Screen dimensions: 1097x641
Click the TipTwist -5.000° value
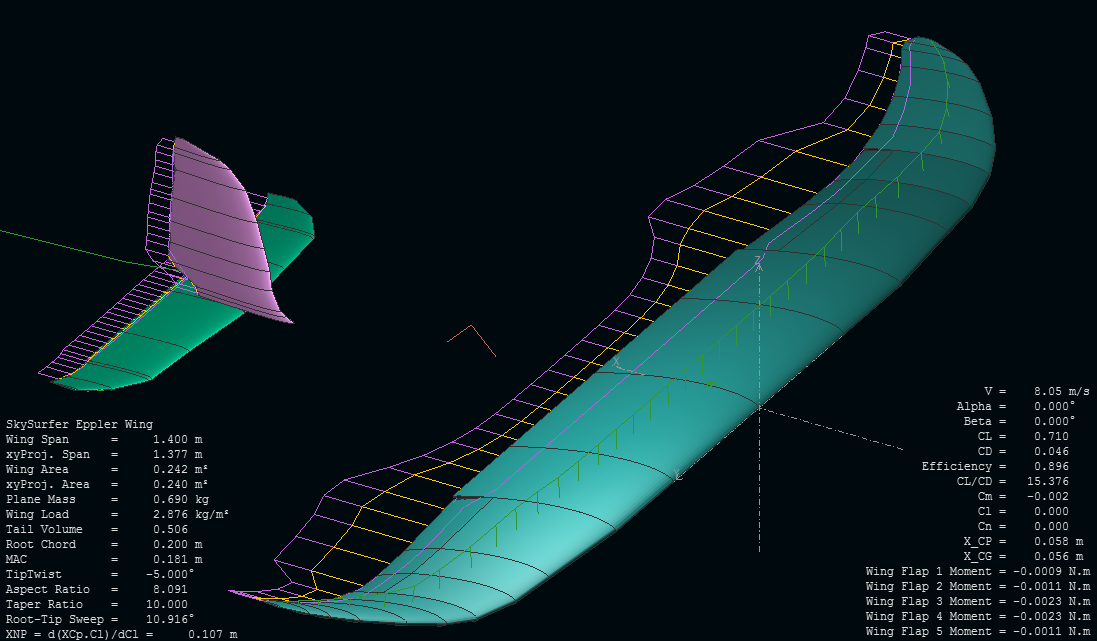pos(173,574)
